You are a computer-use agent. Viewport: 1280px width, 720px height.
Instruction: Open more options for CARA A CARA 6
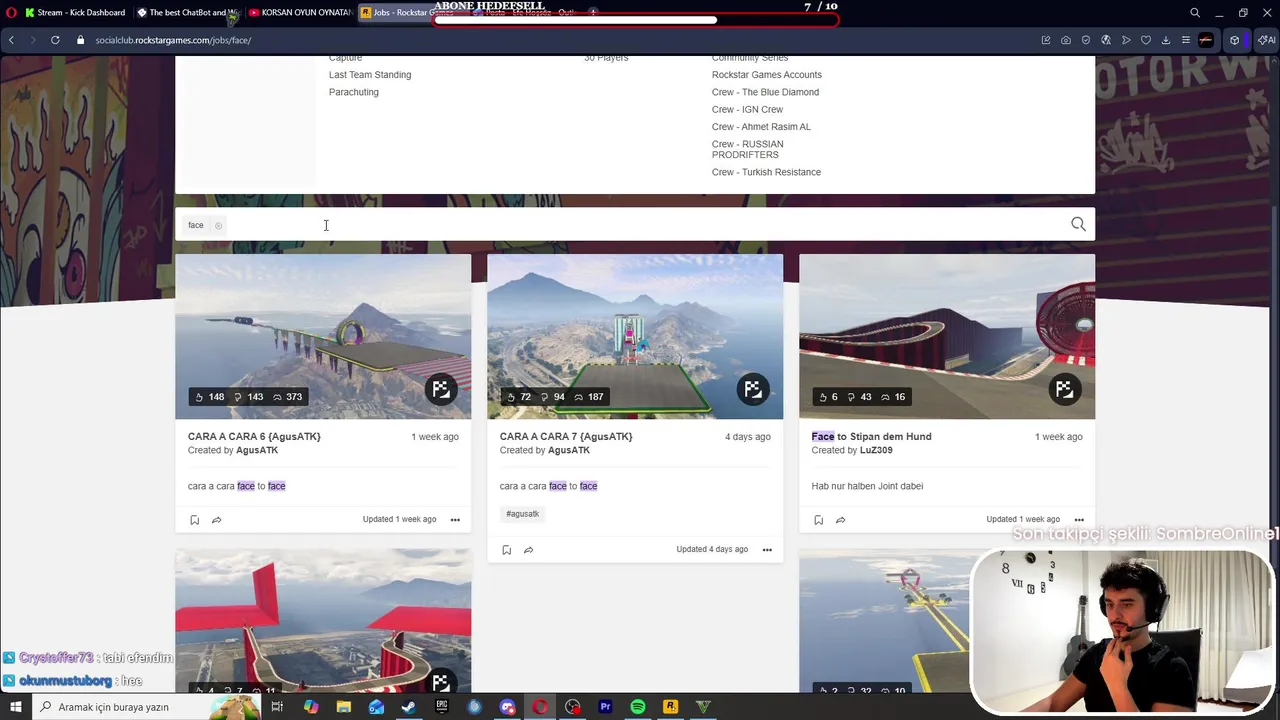click(x=455, y=520)
